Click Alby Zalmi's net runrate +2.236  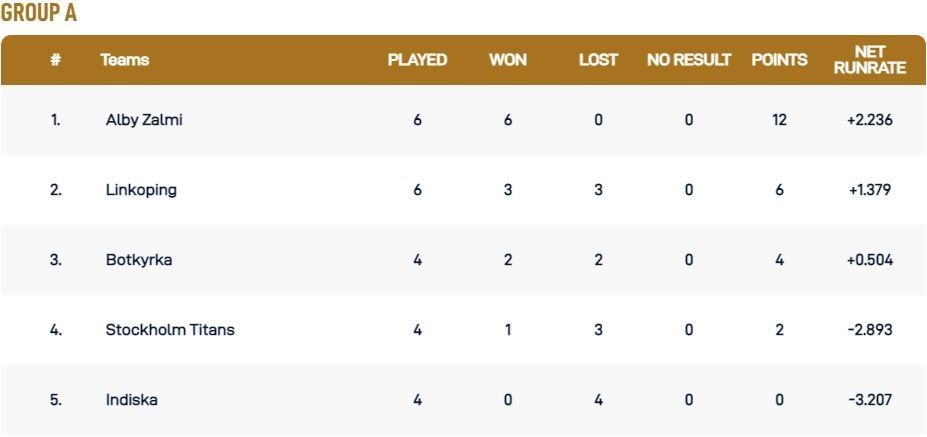870,120
